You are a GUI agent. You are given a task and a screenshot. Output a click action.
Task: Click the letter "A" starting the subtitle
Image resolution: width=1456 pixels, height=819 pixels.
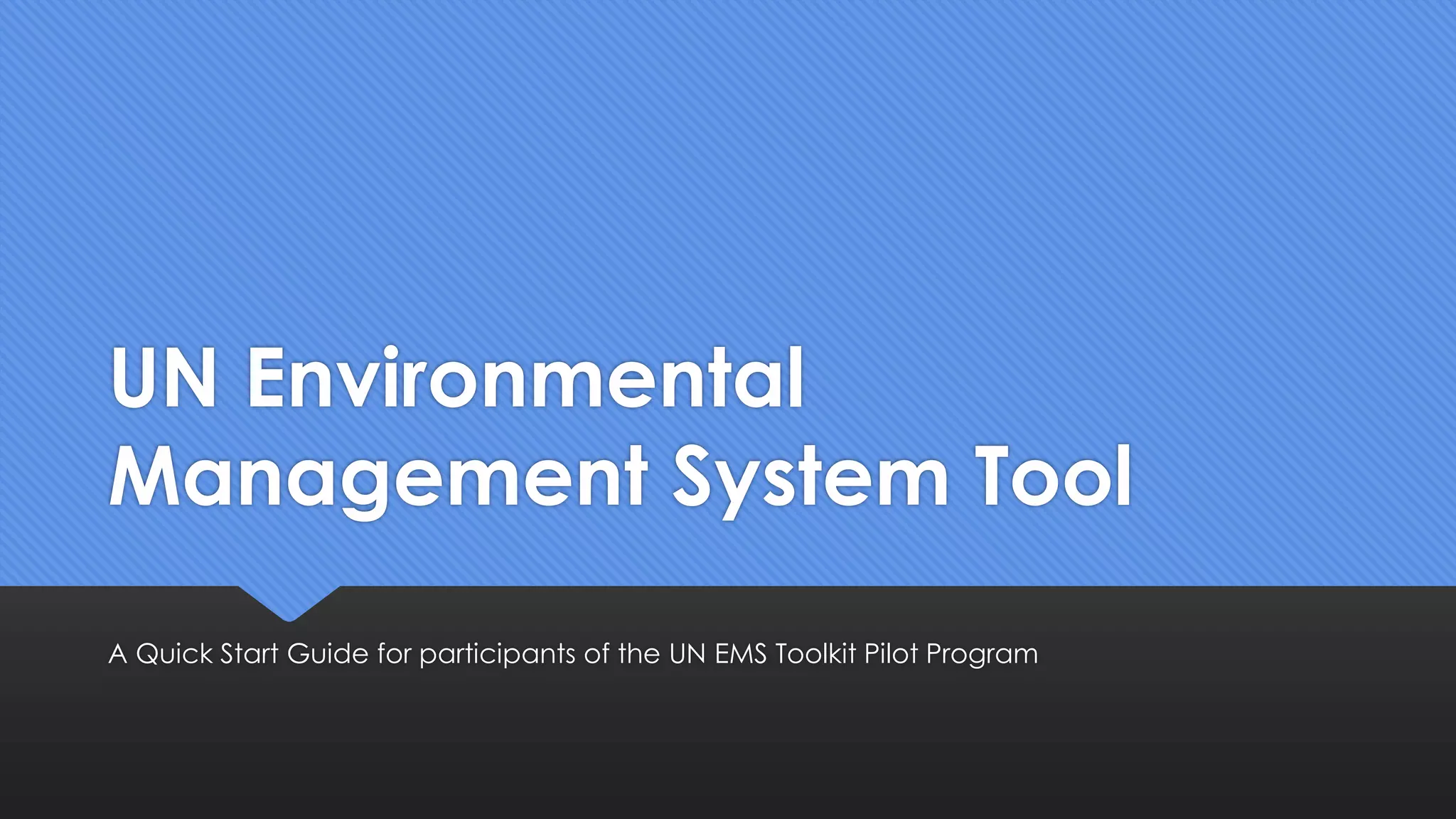point(117,653)
